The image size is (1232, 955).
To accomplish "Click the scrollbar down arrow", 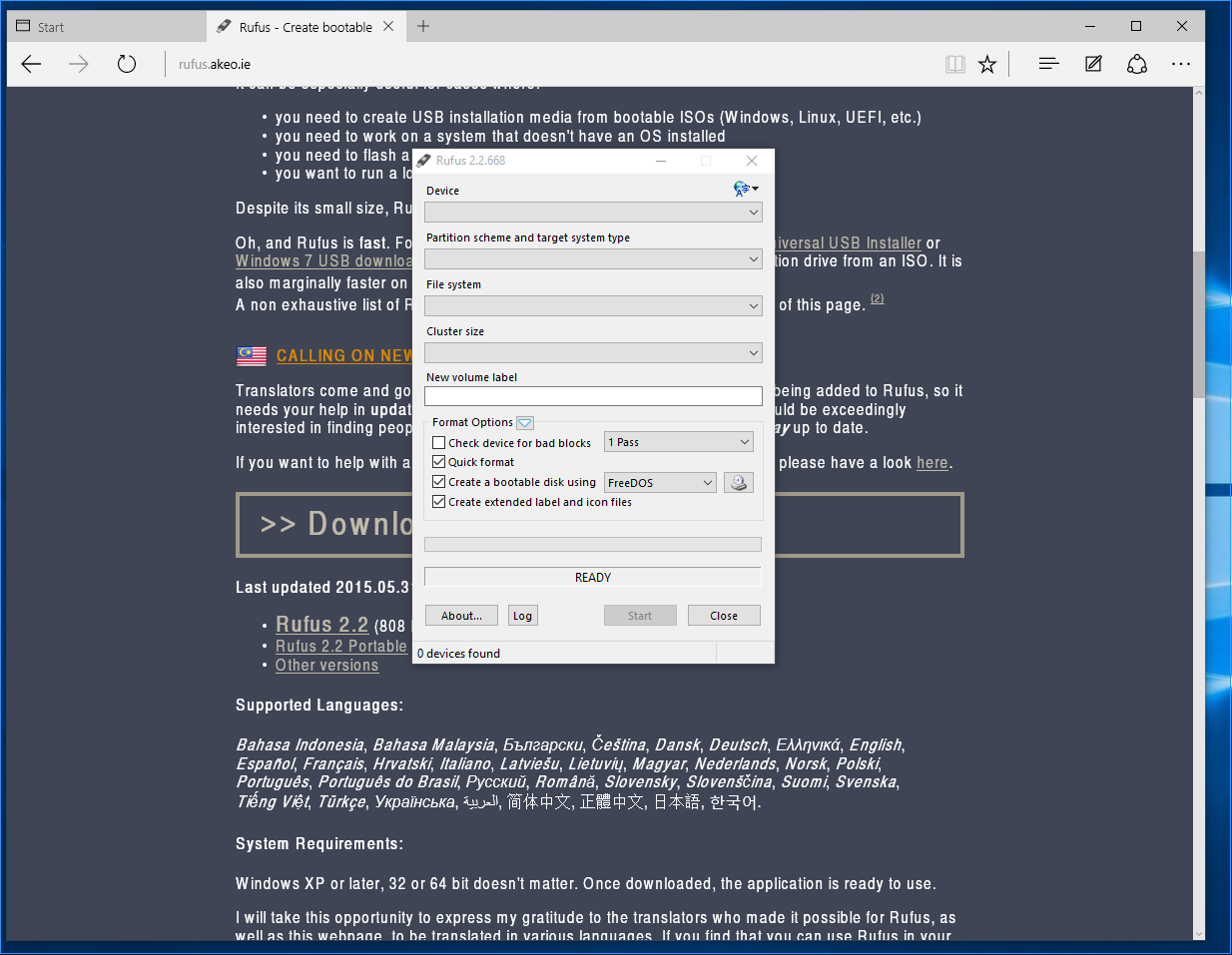I will pyautogui.click(x=1199, y=934).
